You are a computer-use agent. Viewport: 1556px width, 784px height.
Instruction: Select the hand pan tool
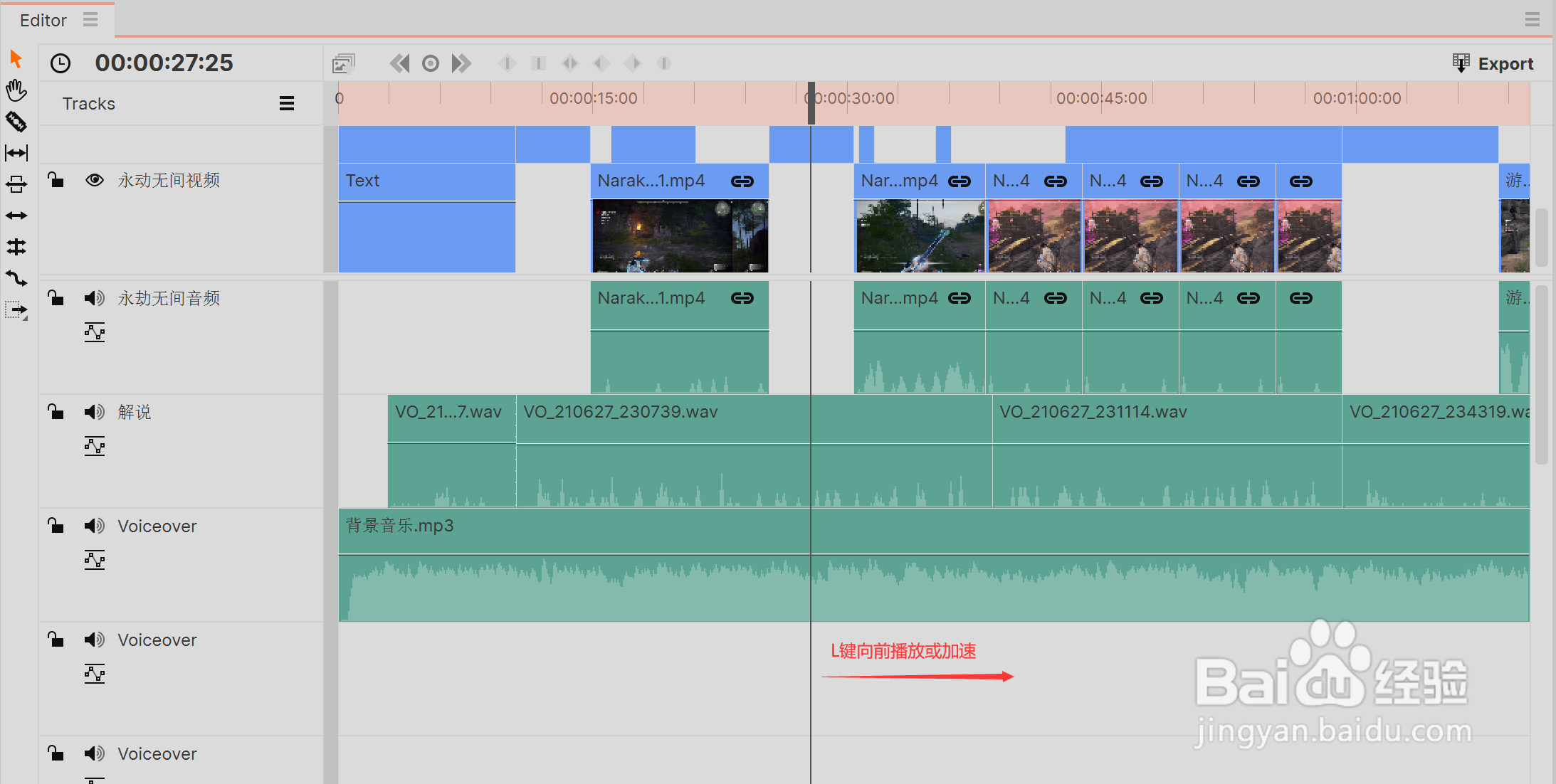tap(16, 90)
